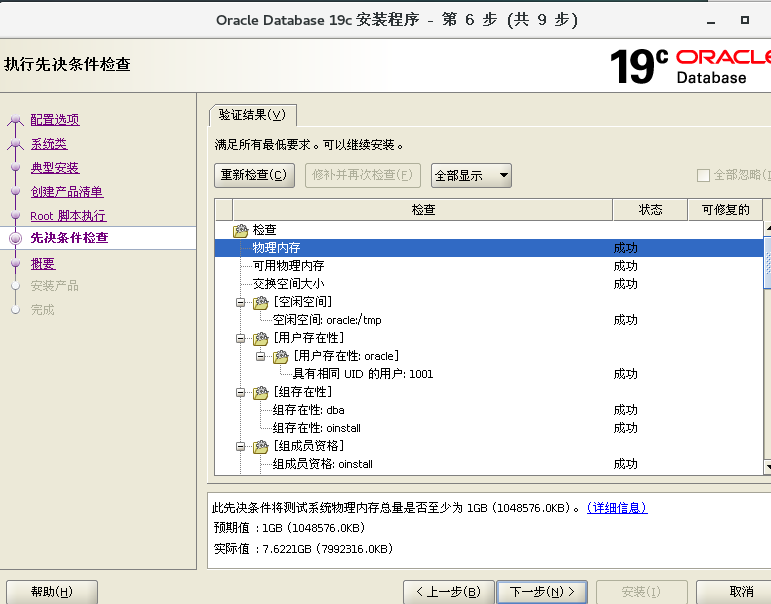Screen dimensions: 771x604
Task: Click scrollbar down arrow in check list
Action: pos(768,466)
